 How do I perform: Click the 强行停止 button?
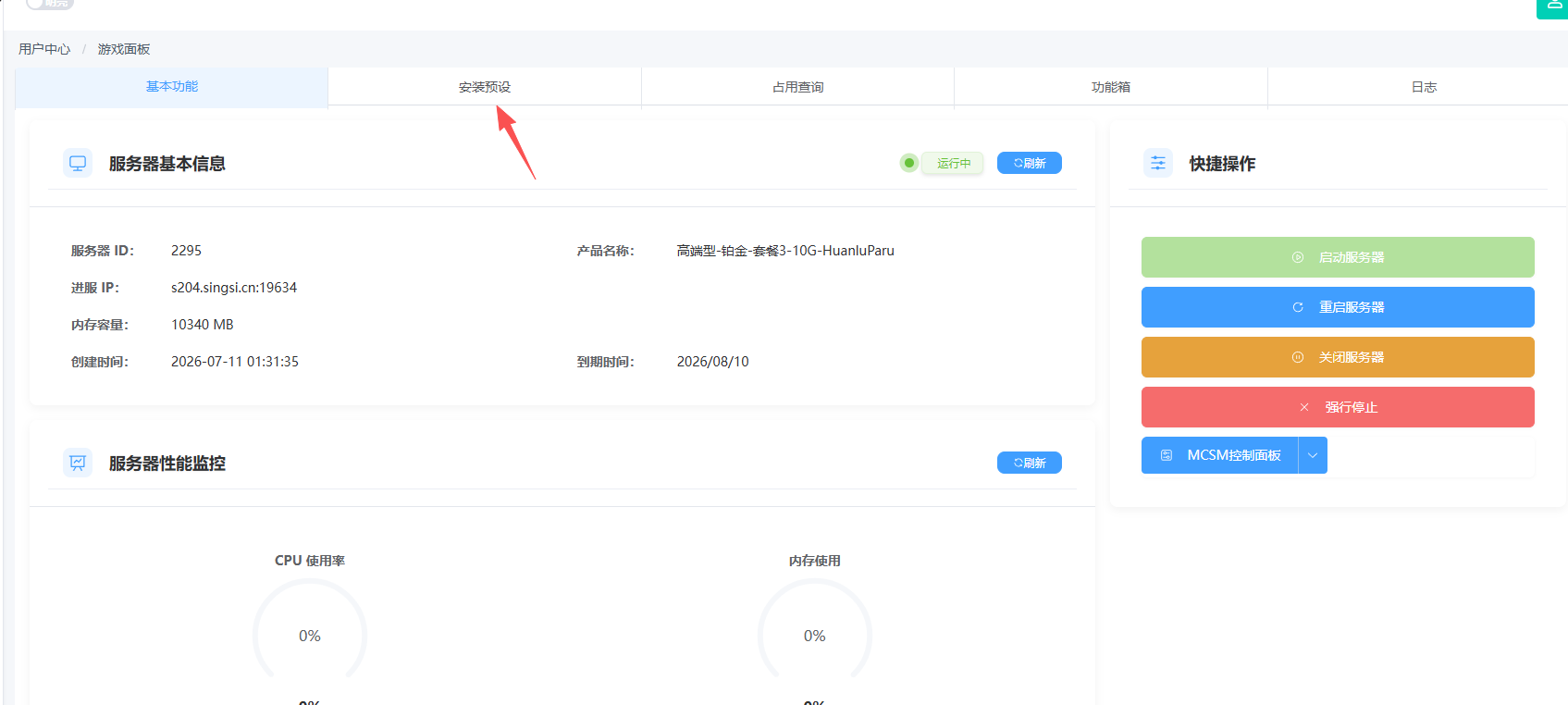coord(1338,407)
